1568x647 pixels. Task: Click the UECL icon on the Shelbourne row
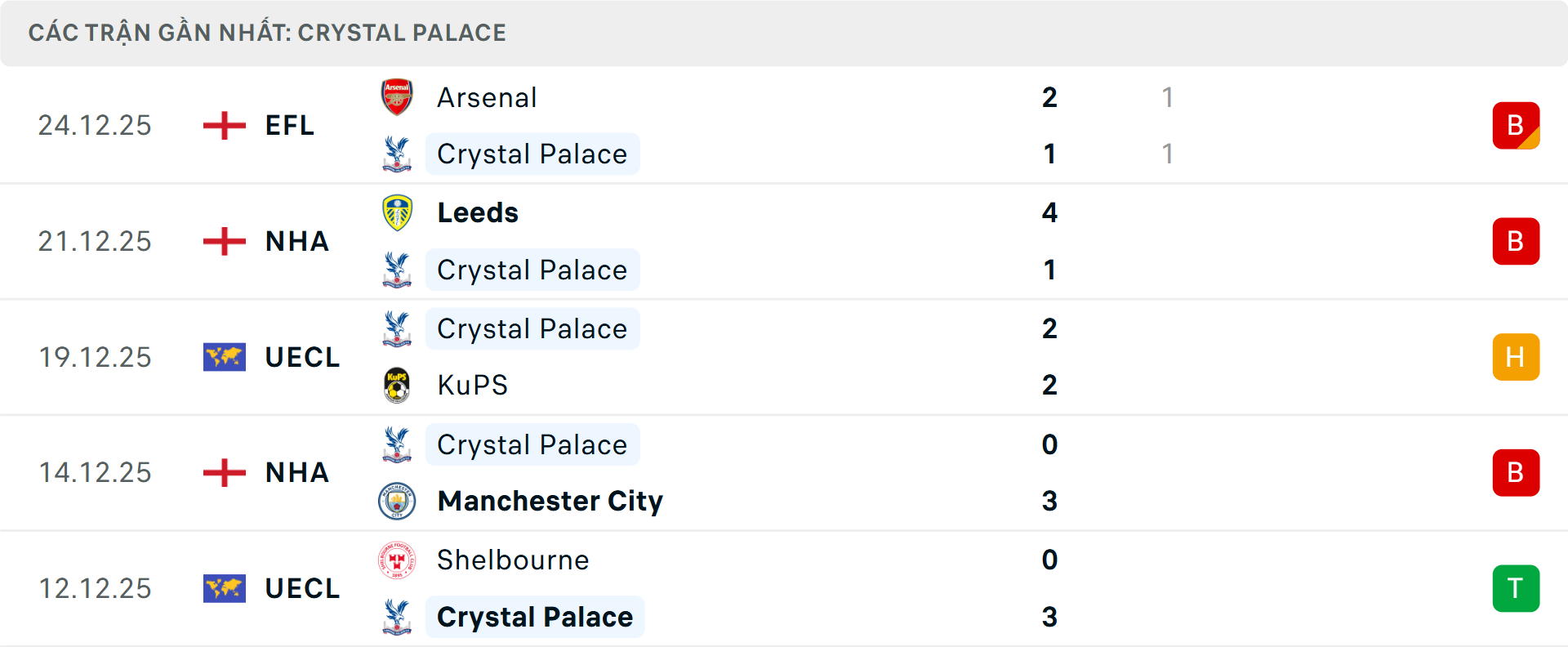point(224,588)
